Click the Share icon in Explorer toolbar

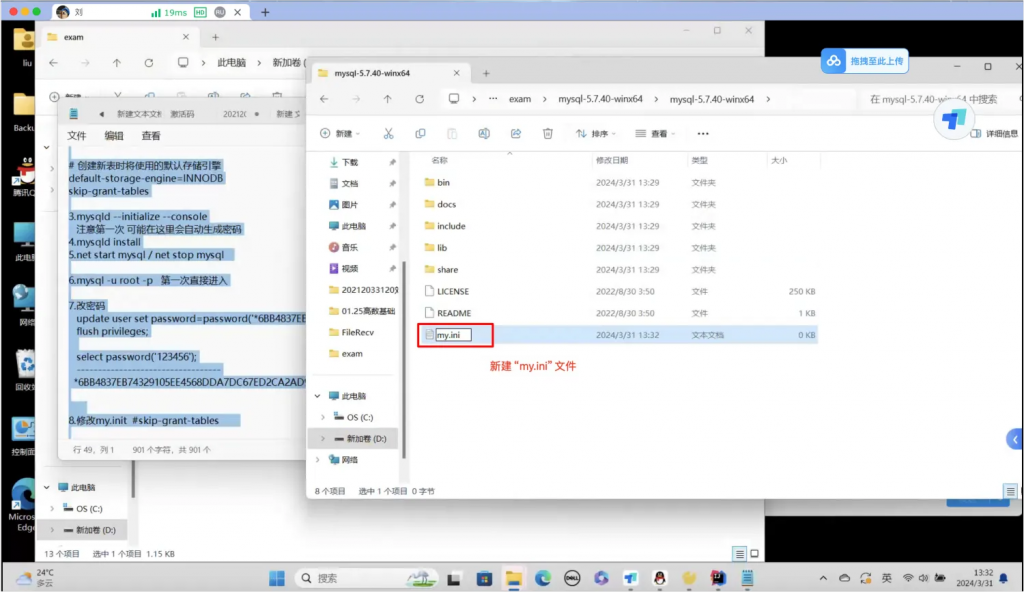(516, 133)
